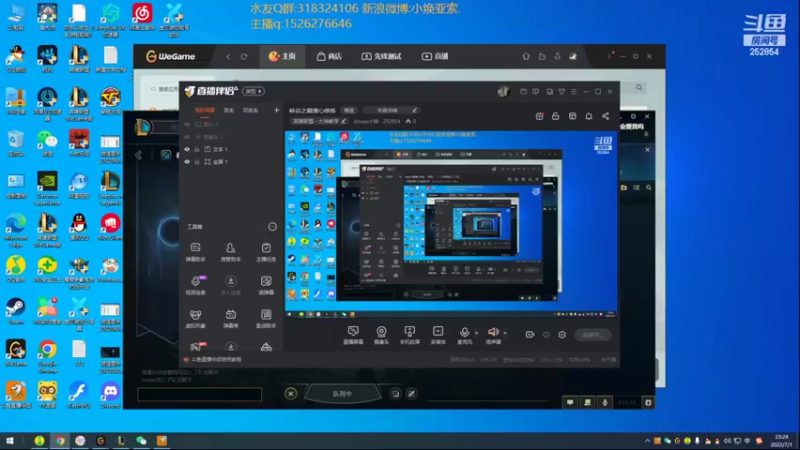The width and height of the screenshot is (800, 450).
Task: Add 多媒体 multimedia source
Action: (438, 335)
